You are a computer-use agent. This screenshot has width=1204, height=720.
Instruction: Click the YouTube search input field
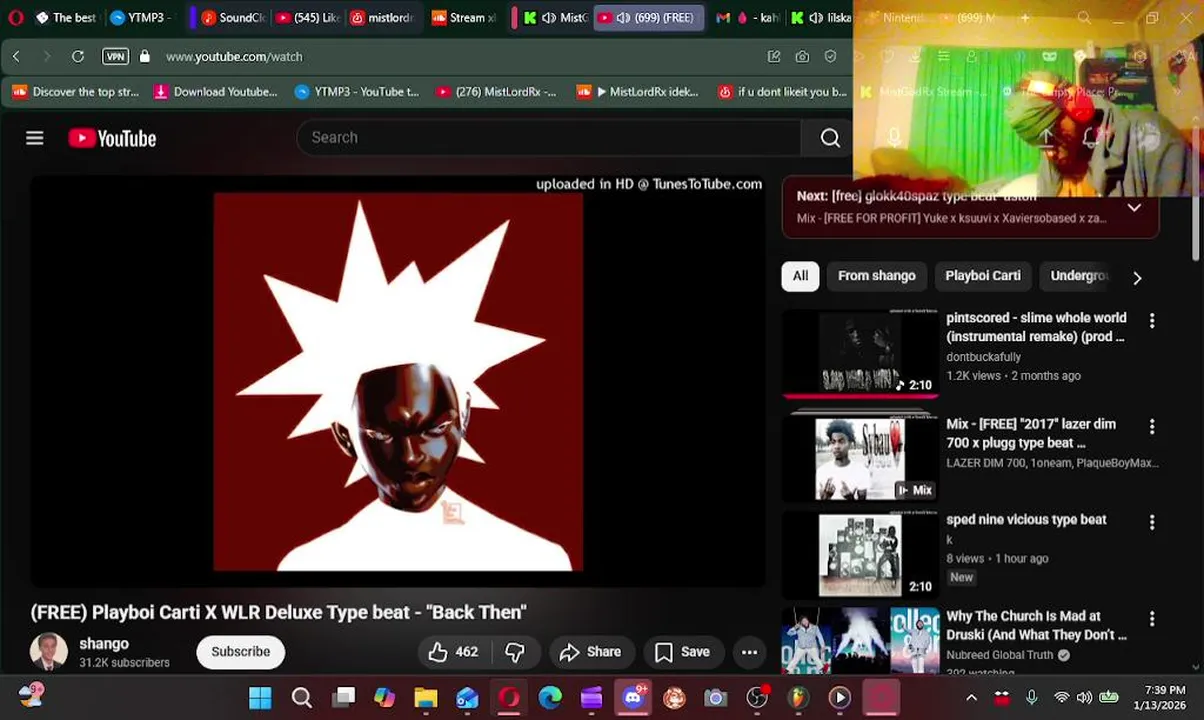click(x=548, y=138)
